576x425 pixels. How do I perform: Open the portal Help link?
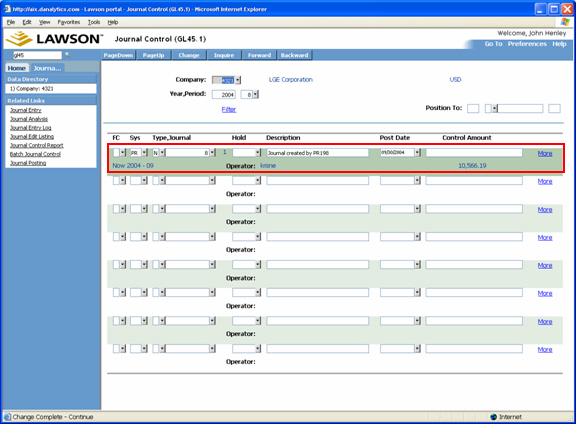[x=559, y=44]
